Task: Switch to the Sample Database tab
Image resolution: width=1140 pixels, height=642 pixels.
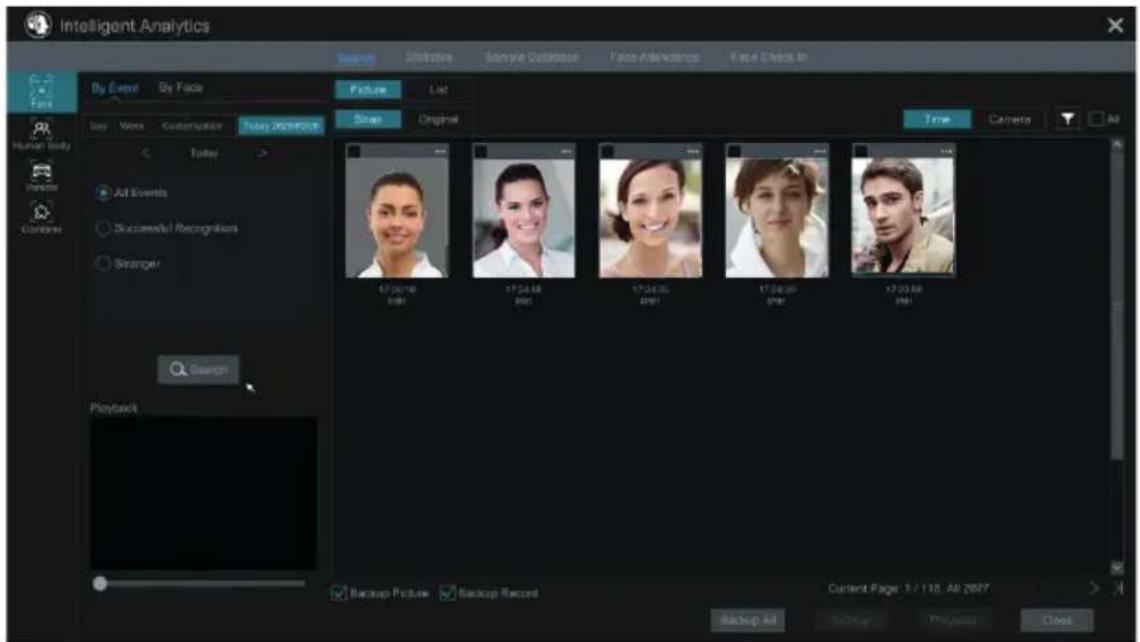Action: (x=531, y=57)
